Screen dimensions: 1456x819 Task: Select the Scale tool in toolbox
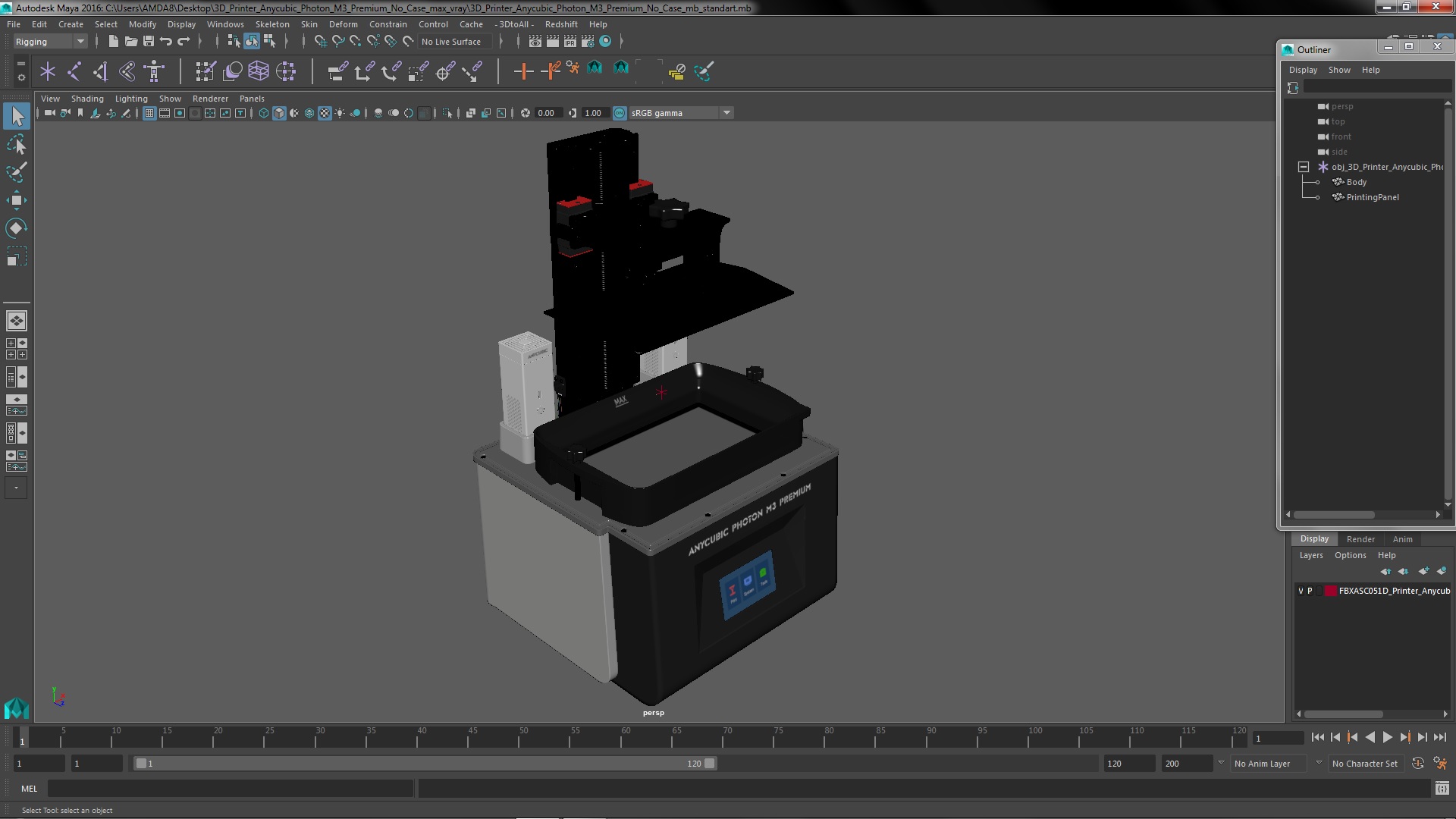click(x=17, y=256)
